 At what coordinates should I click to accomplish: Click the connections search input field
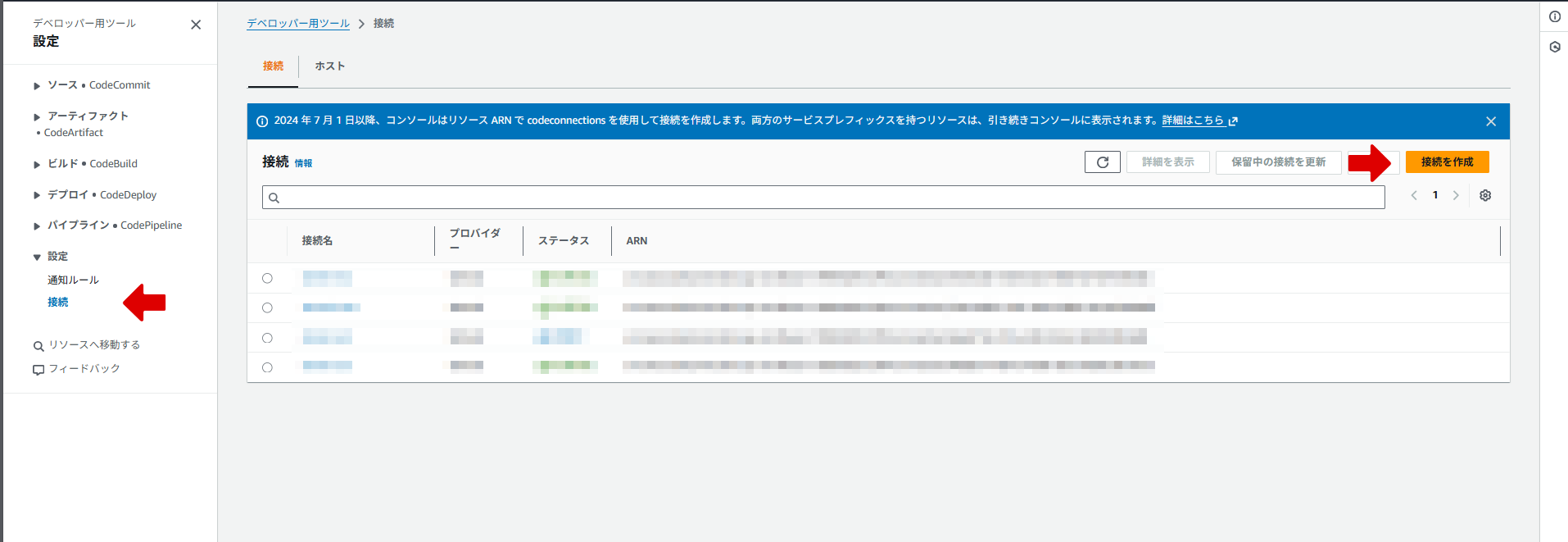pyautogui.click(x=823, y=198)
